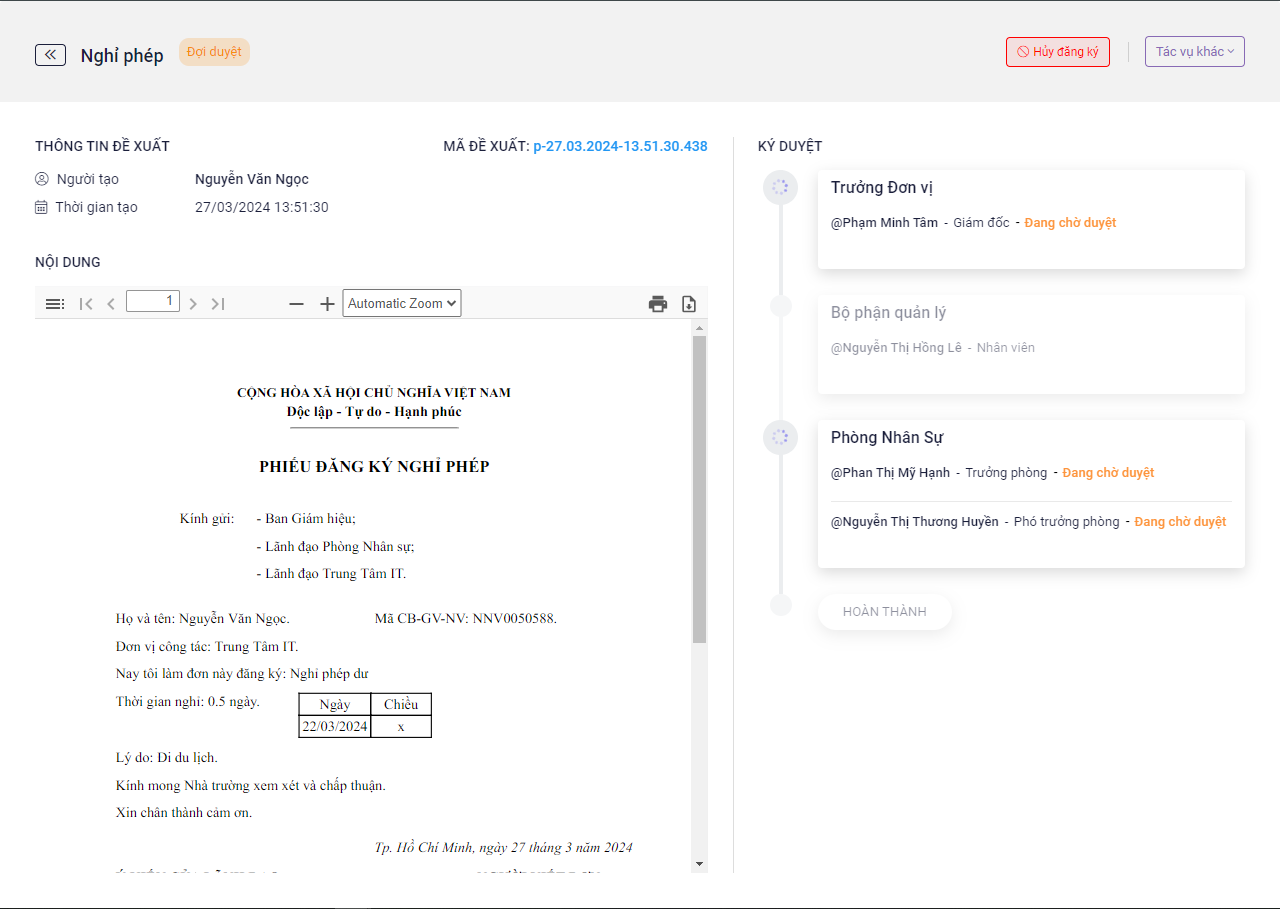Image resolution: width=1280 pixels, height=909 pixels.
Task: Go to first page of document
Action: [86, 304]
